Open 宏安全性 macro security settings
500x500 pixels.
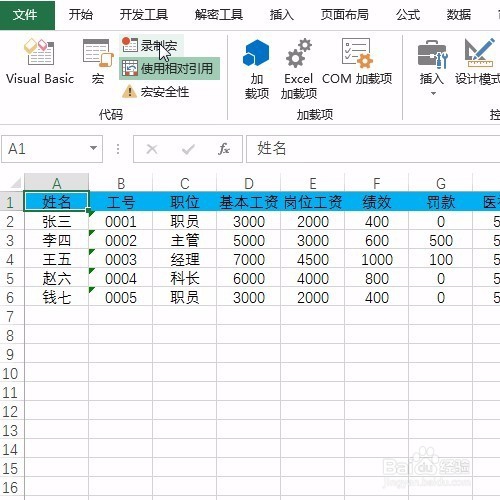(156, 92)
